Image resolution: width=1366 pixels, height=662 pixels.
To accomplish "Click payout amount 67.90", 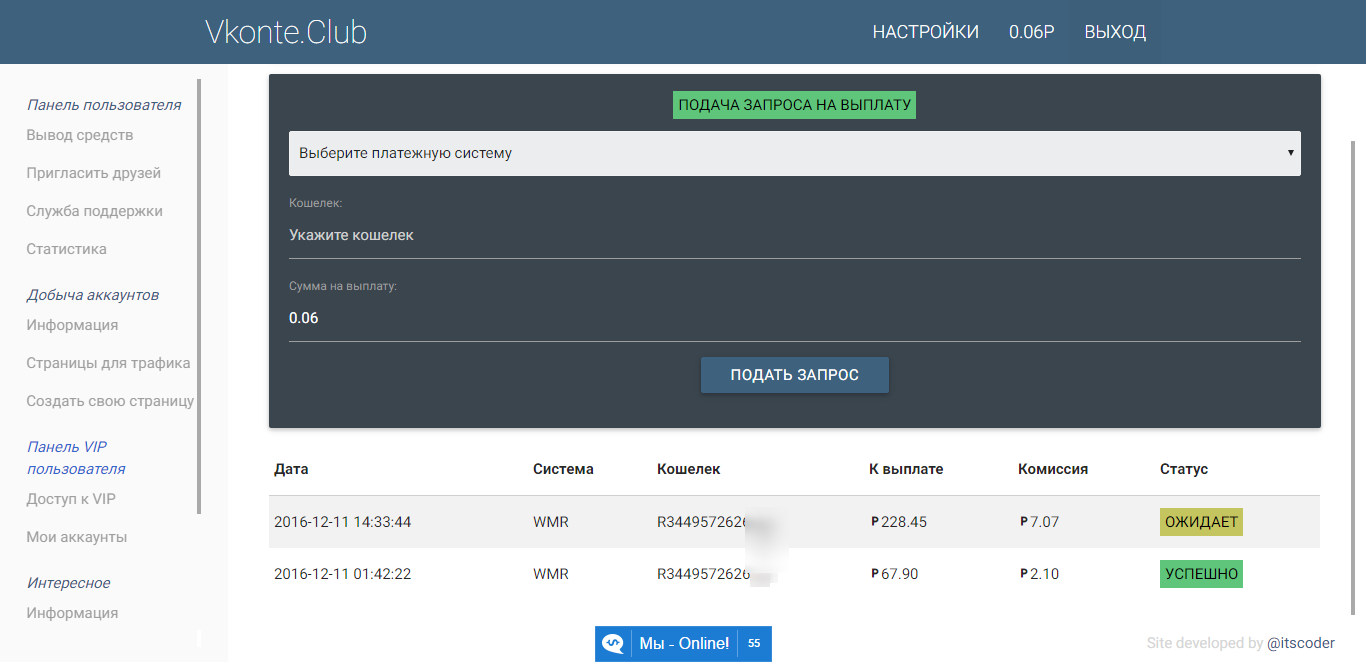I will [894, 574].
